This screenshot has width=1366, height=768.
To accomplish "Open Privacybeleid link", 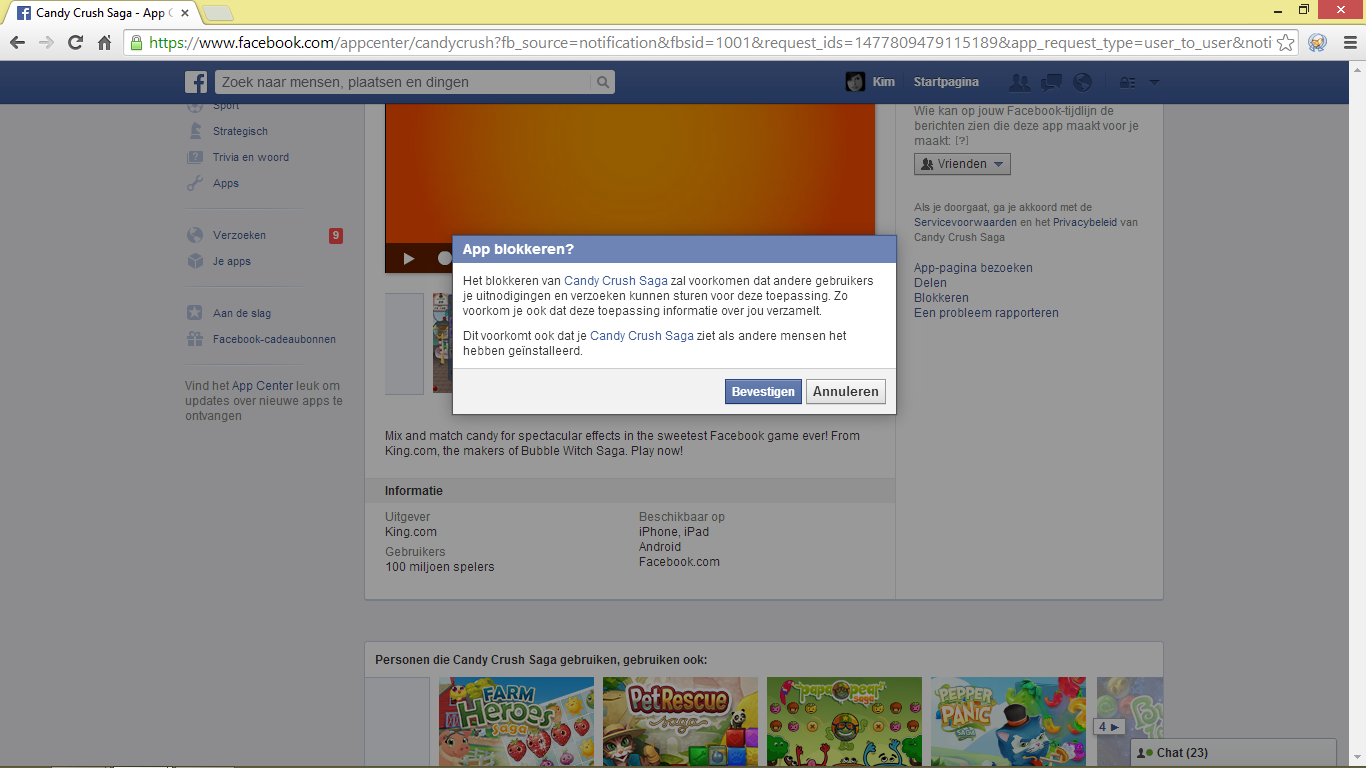I will tap(1084, 222).
